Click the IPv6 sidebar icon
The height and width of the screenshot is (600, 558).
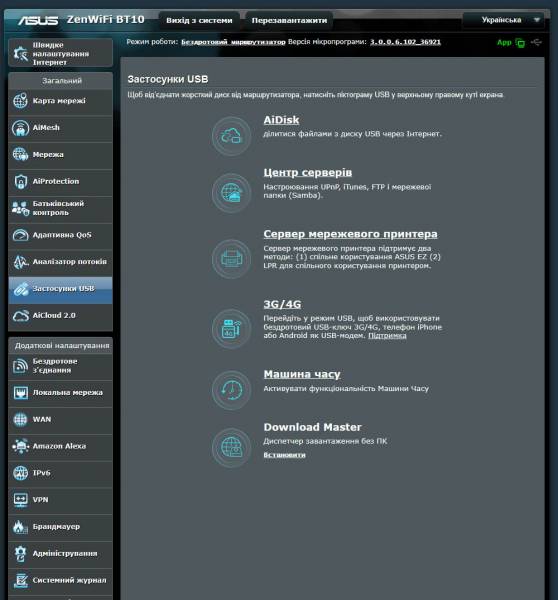[20, 473]
